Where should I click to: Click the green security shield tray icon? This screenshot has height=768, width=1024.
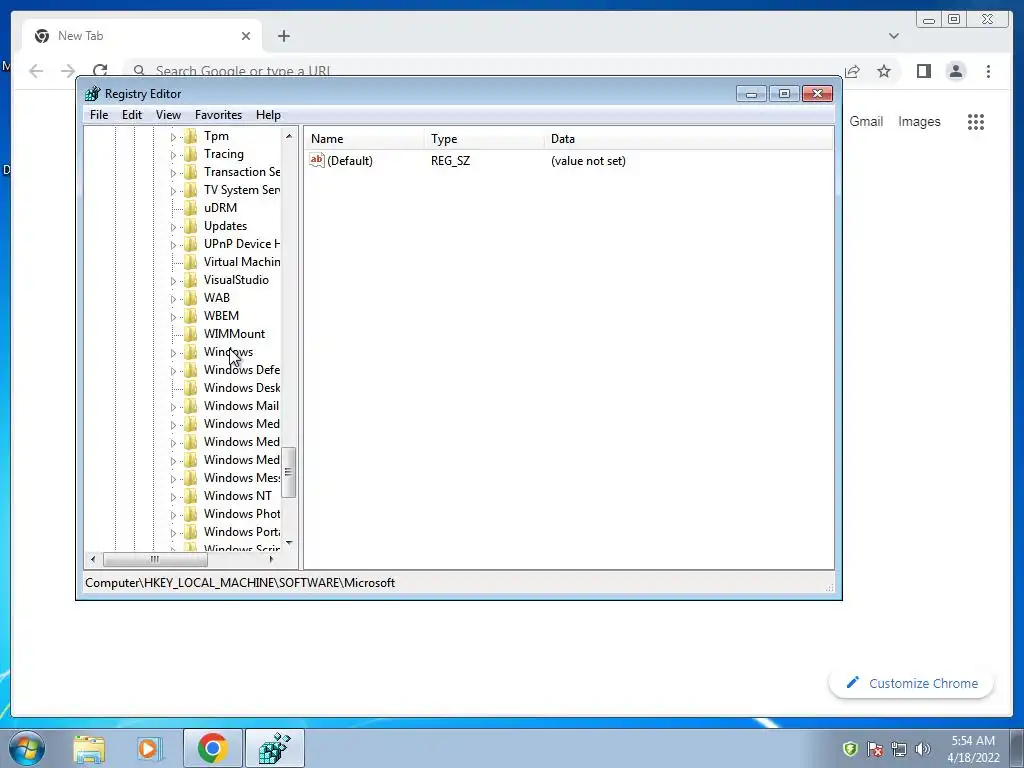click(x=850, y=749)
